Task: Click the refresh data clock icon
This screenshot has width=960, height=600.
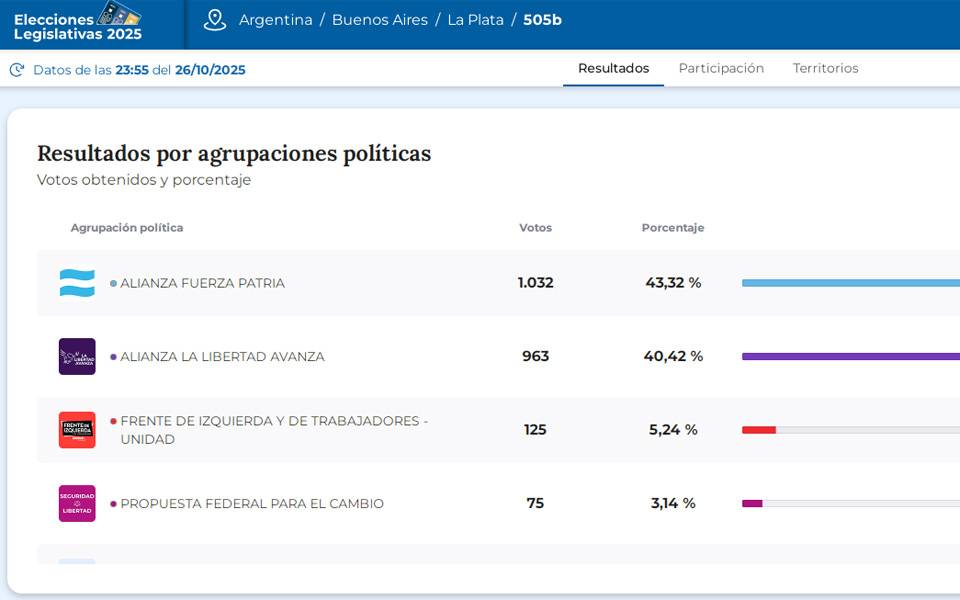Action: tap(17, 70)
